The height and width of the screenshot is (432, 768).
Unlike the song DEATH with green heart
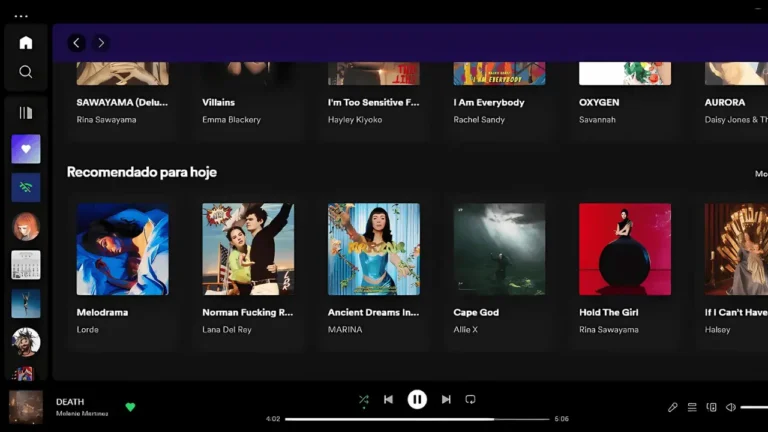click(x=130, y=407)
